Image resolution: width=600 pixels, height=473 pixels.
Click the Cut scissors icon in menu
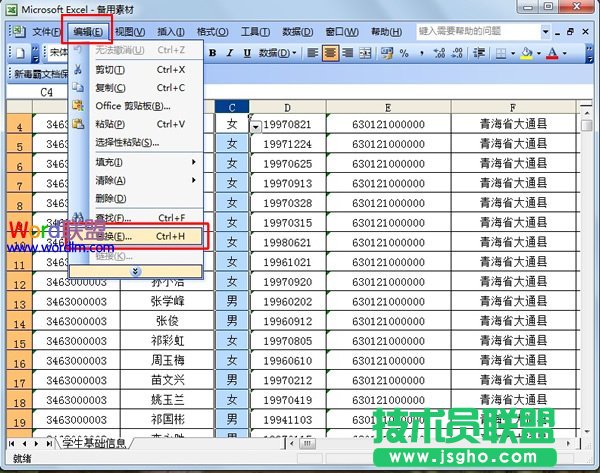coord(79,70)
